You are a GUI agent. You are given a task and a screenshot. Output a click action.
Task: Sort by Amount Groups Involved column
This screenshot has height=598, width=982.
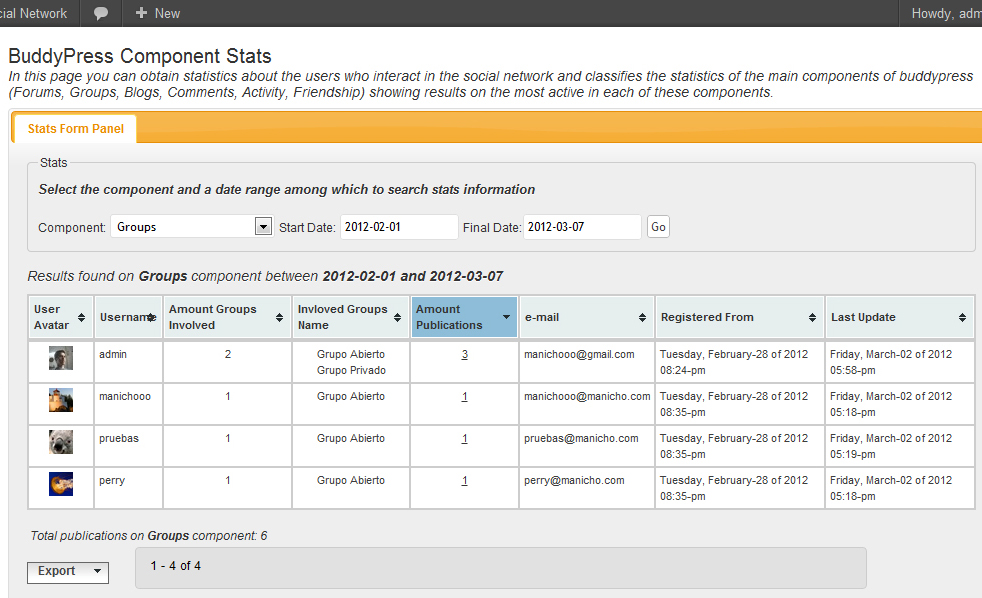227,317
